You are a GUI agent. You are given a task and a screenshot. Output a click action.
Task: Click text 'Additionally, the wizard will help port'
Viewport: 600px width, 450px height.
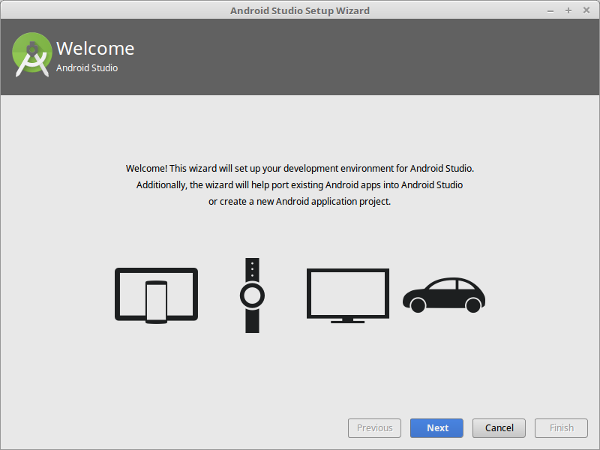pyautogui.click(x=210, y=185)
